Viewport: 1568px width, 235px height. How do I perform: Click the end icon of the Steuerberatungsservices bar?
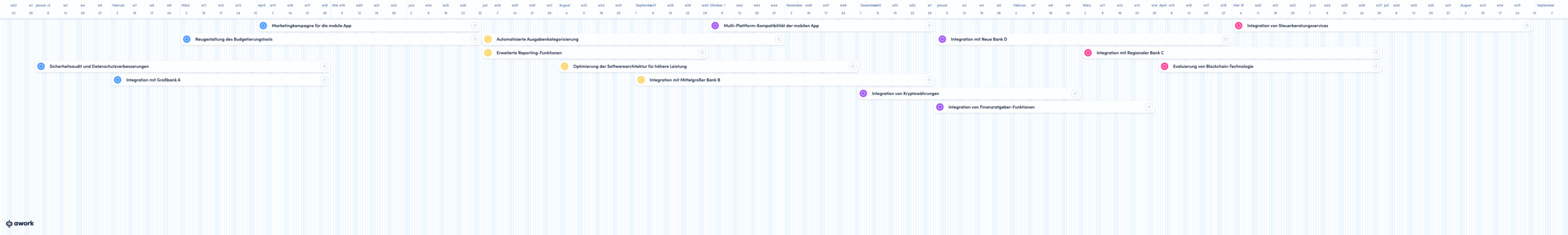1526,26
